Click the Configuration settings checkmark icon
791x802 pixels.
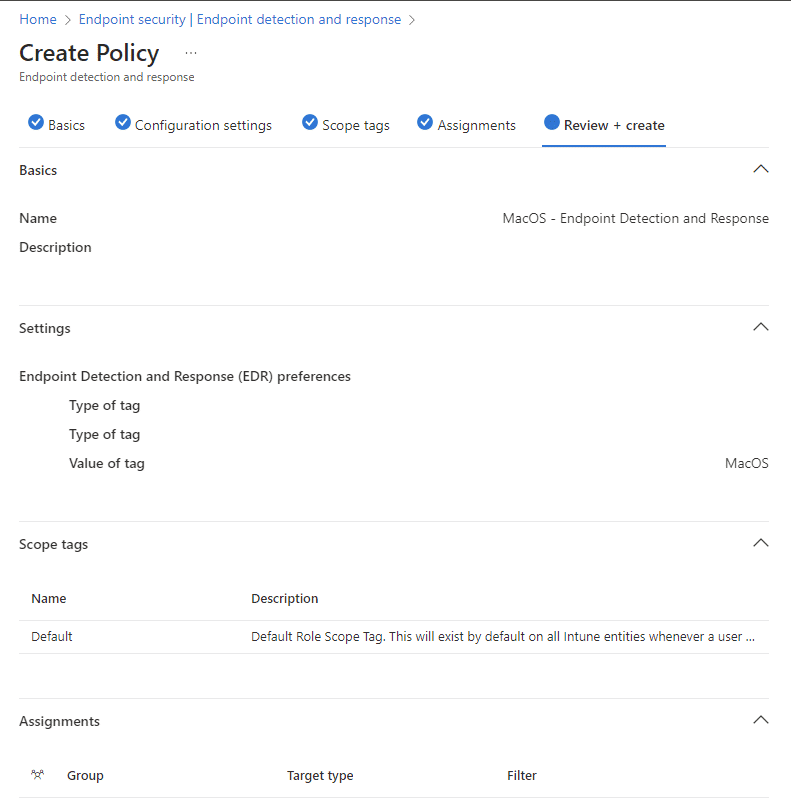click(x=123, y=123)
